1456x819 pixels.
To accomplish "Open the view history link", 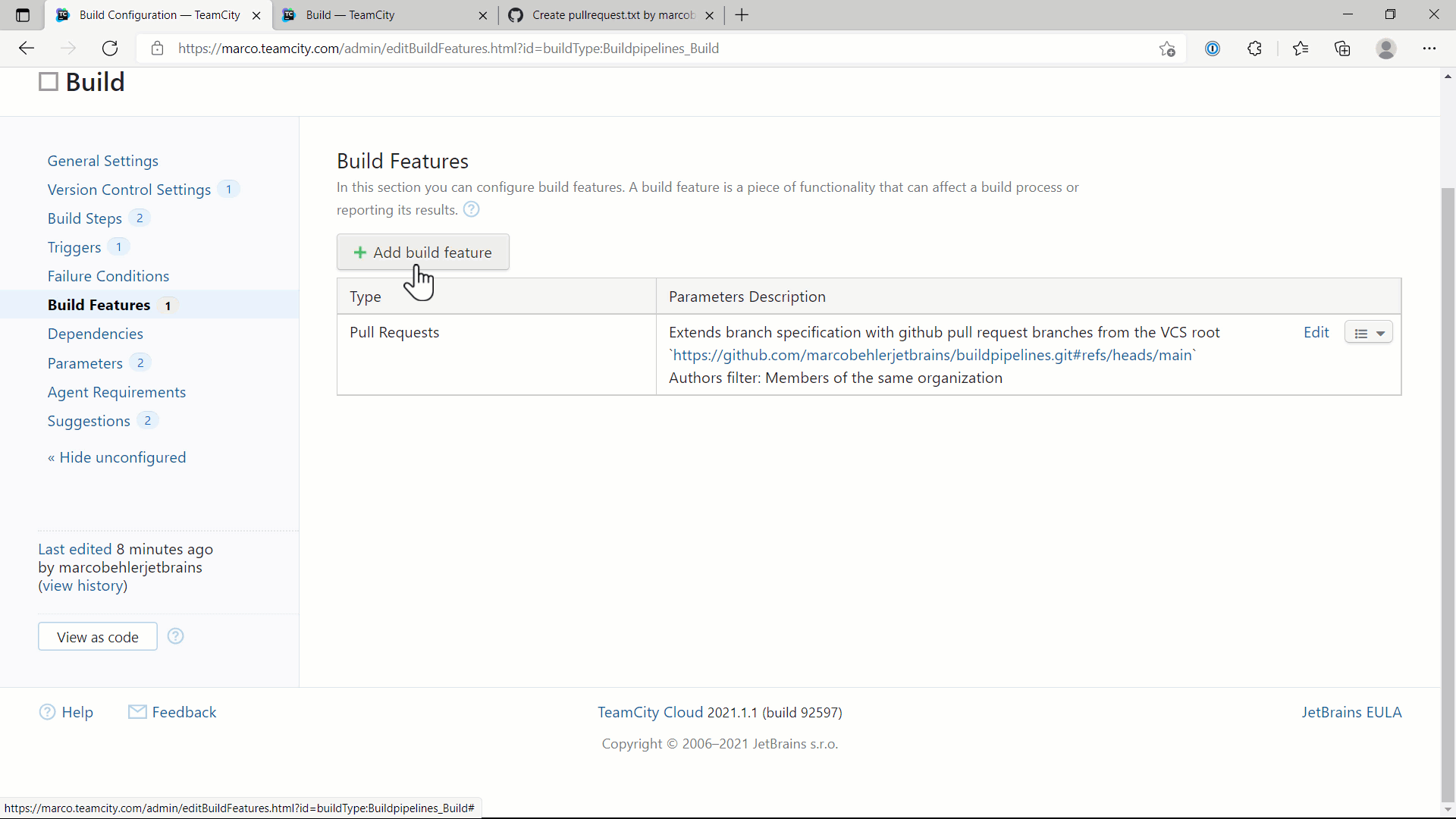I will [82, 585].
